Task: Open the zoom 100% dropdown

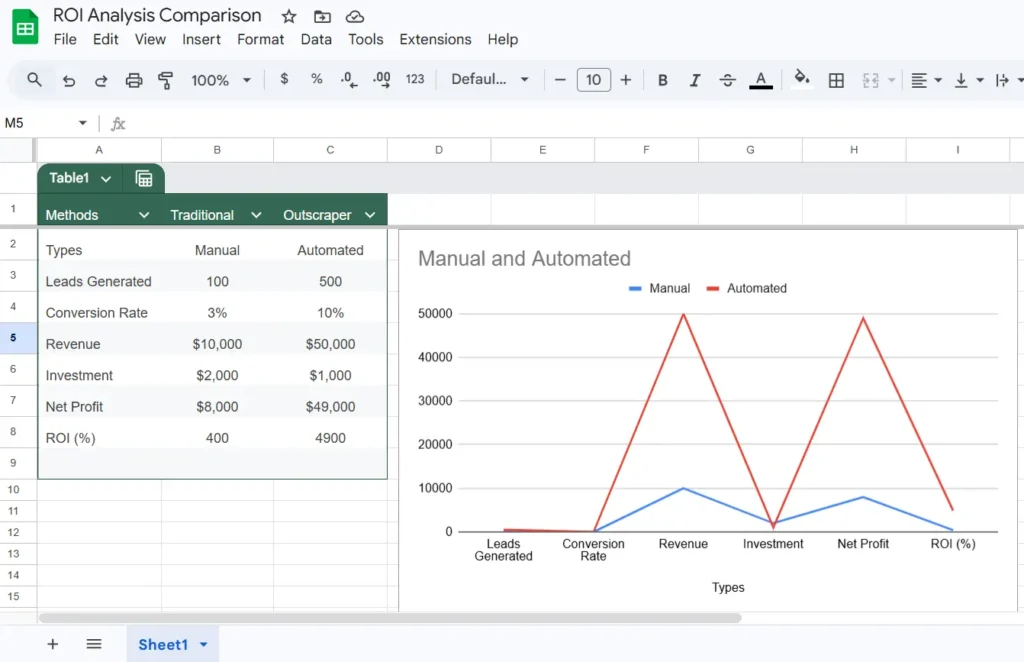Action: 221,80
